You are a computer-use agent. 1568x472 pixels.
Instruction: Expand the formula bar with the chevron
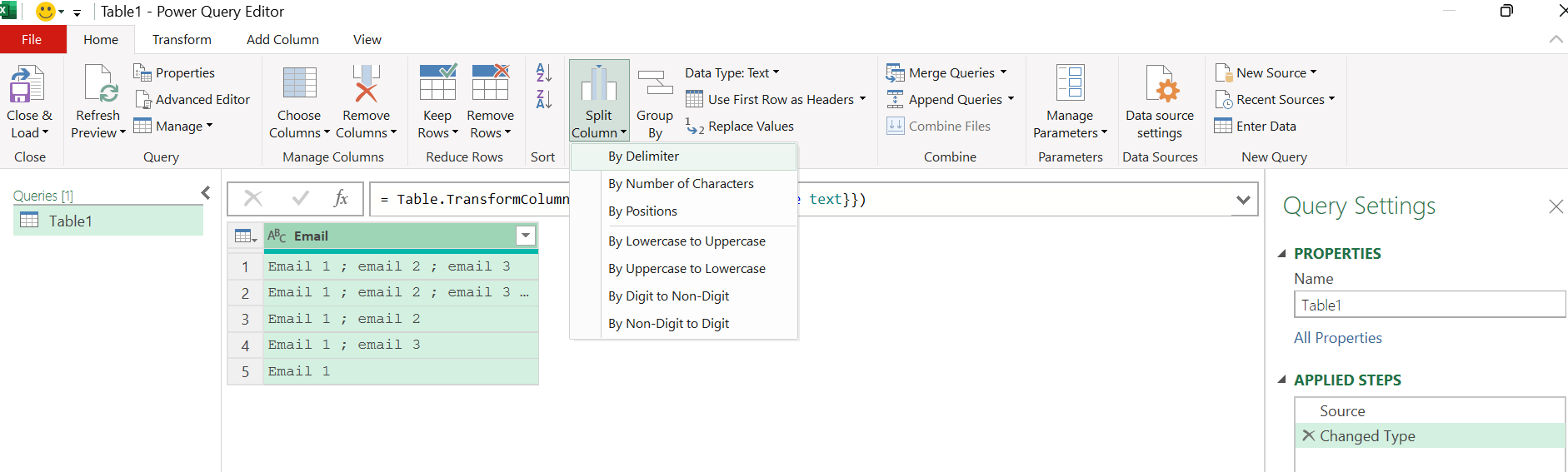click(1243, 200)
